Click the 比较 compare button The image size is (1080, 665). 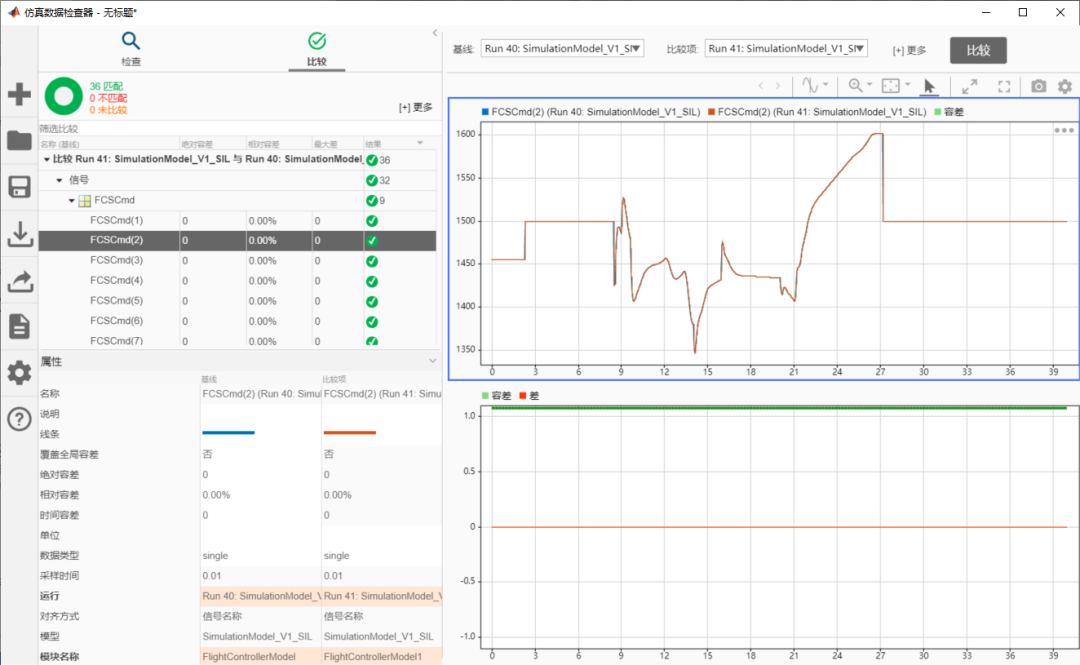tap(978, 50)
